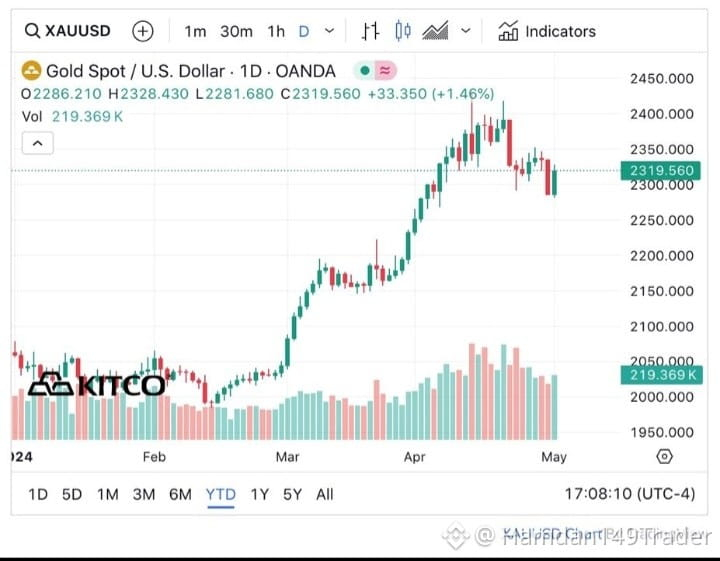Select the area chart style icon
Screen dimensions: 720x561
(435, 31)
